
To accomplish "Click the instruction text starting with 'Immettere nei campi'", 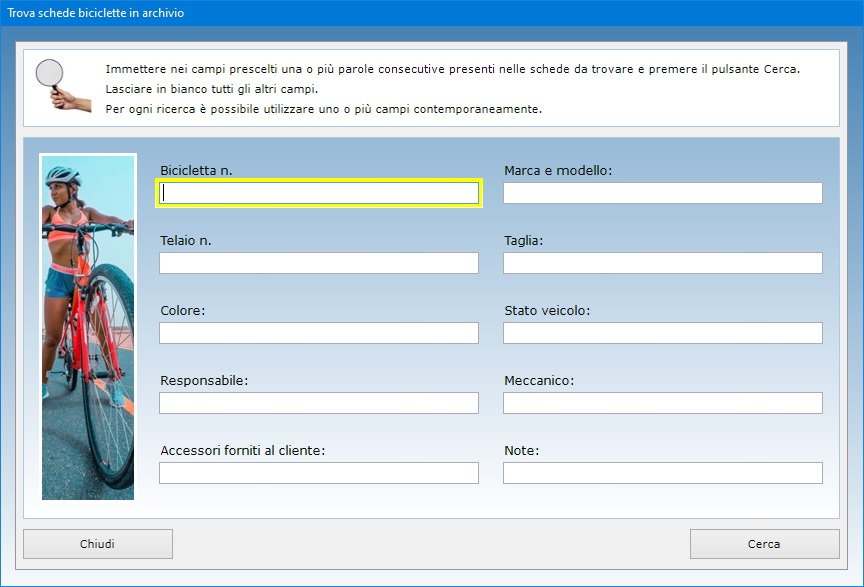I will 452,69.
